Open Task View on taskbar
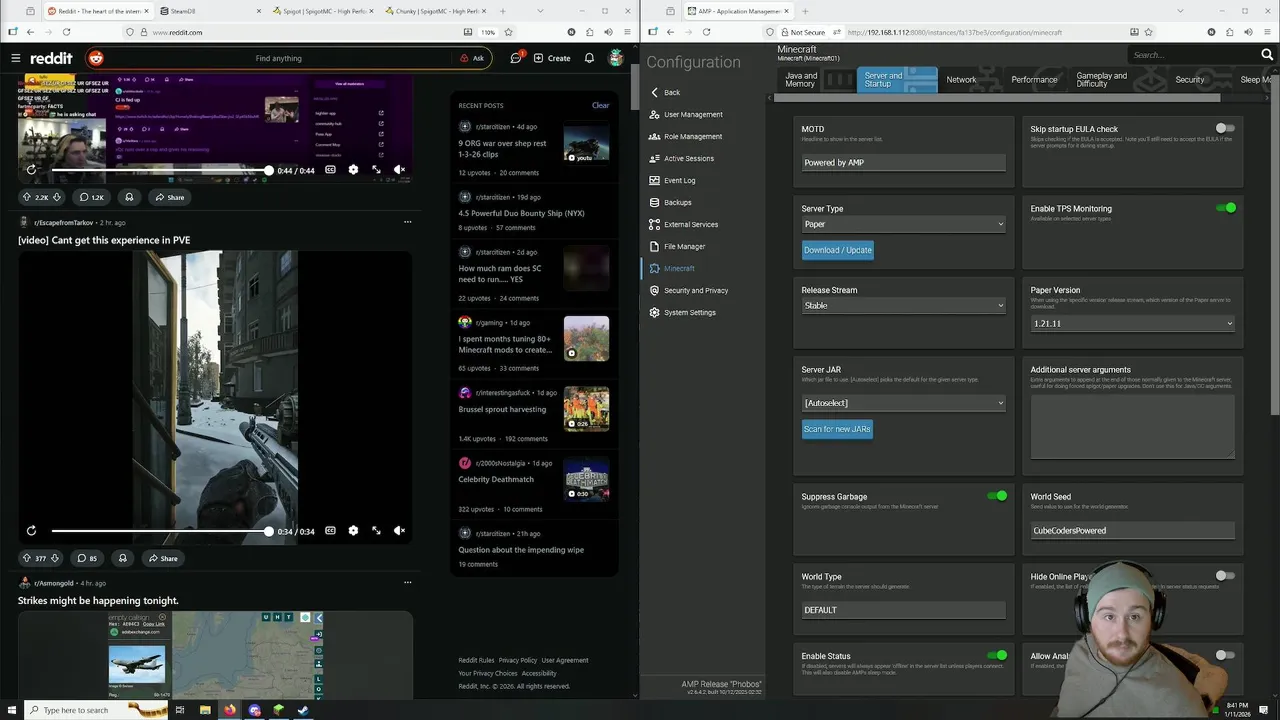Image resolution: width=1280 pixels, height=720 pixels. coord(180,710)
